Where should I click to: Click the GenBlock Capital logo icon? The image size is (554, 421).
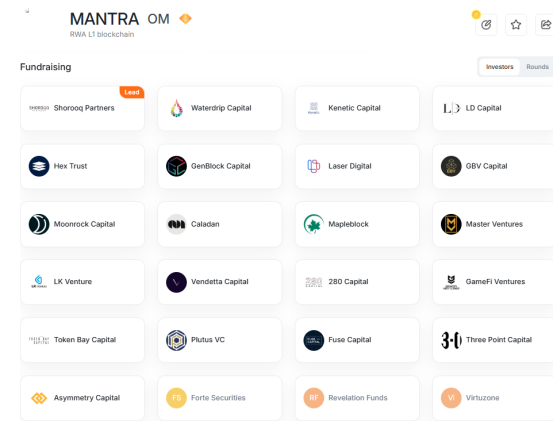[x=176, y=166]
